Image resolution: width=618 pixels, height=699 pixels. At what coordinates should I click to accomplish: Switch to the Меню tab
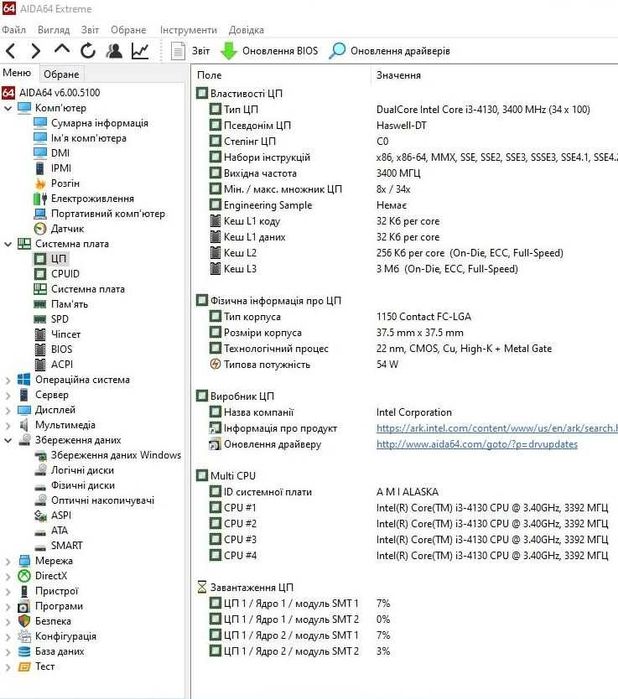[x=17, y=73]
